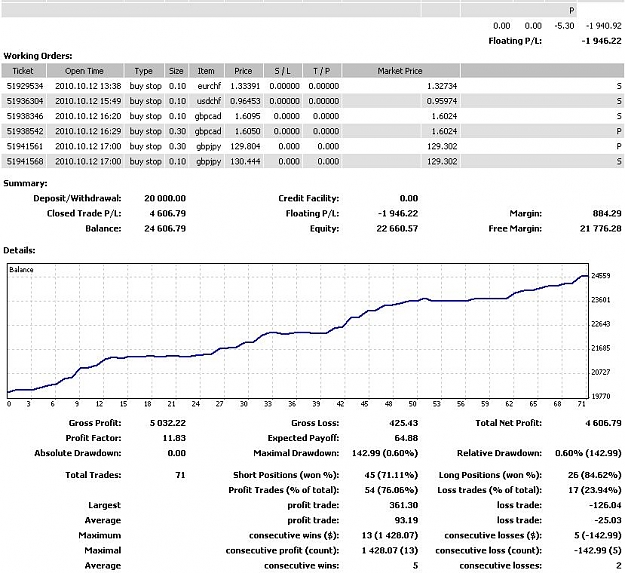Click average profit trade value 93.19
The width and height of the screenshot is (625, 573).
pyautogui.click(x=406, y=521)
